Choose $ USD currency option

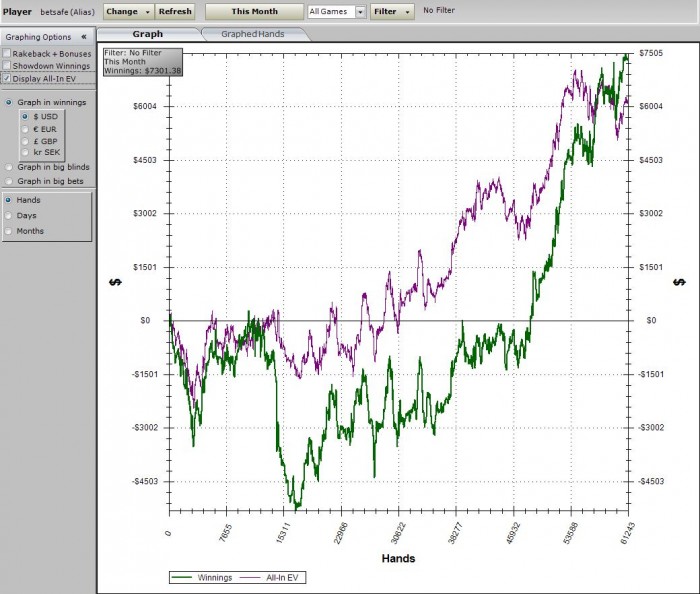(x=25, y=116)
